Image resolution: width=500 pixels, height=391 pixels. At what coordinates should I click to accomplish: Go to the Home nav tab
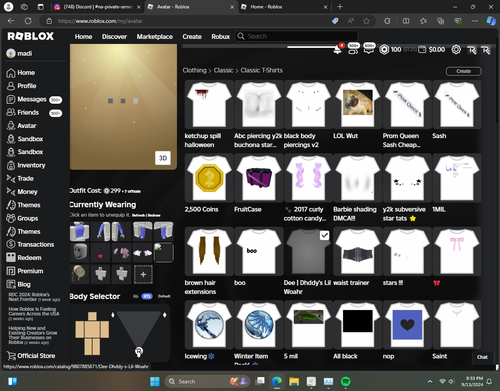(83, 36)
